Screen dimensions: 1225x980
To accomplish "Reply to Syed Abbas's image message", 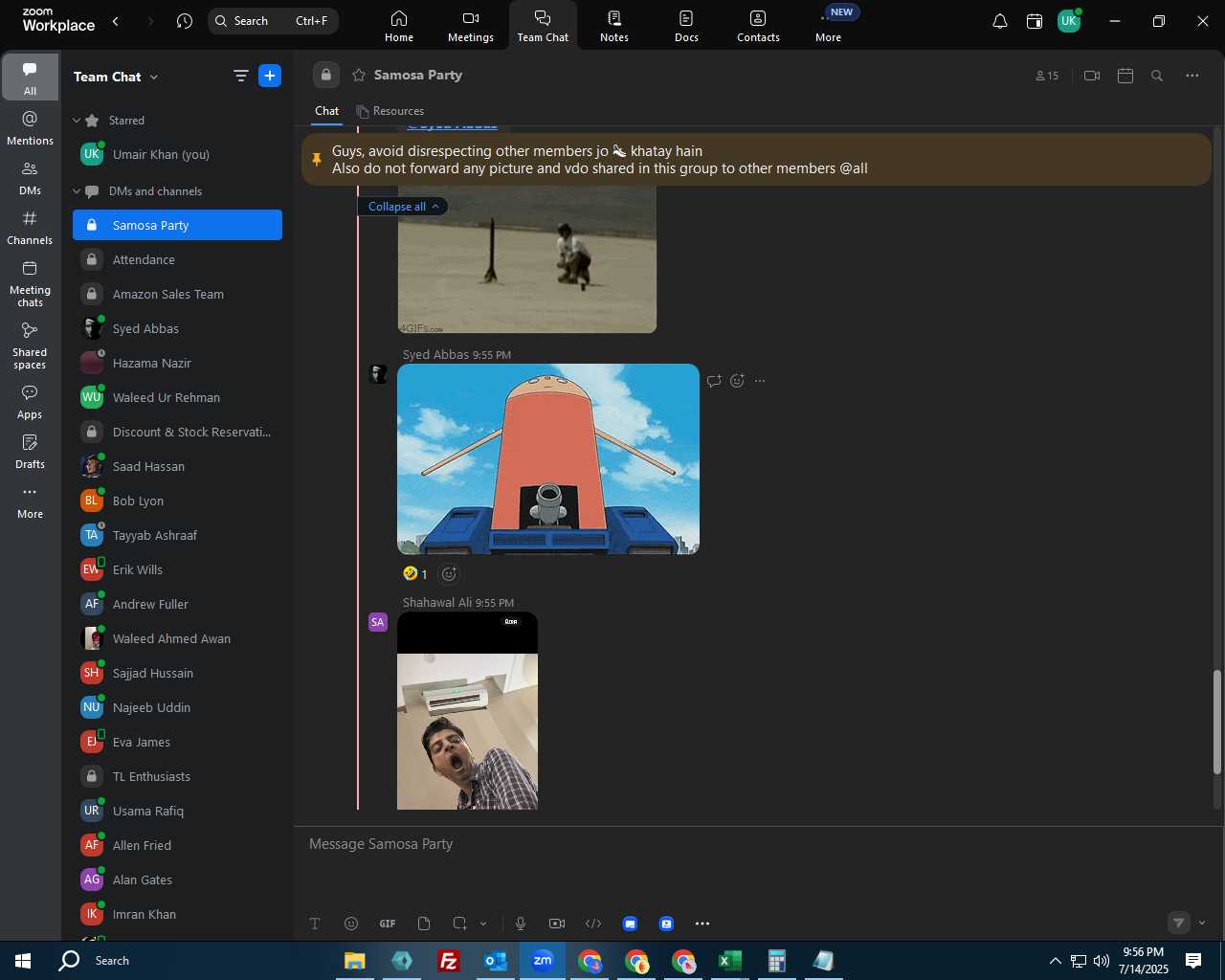I will (714, 381).
